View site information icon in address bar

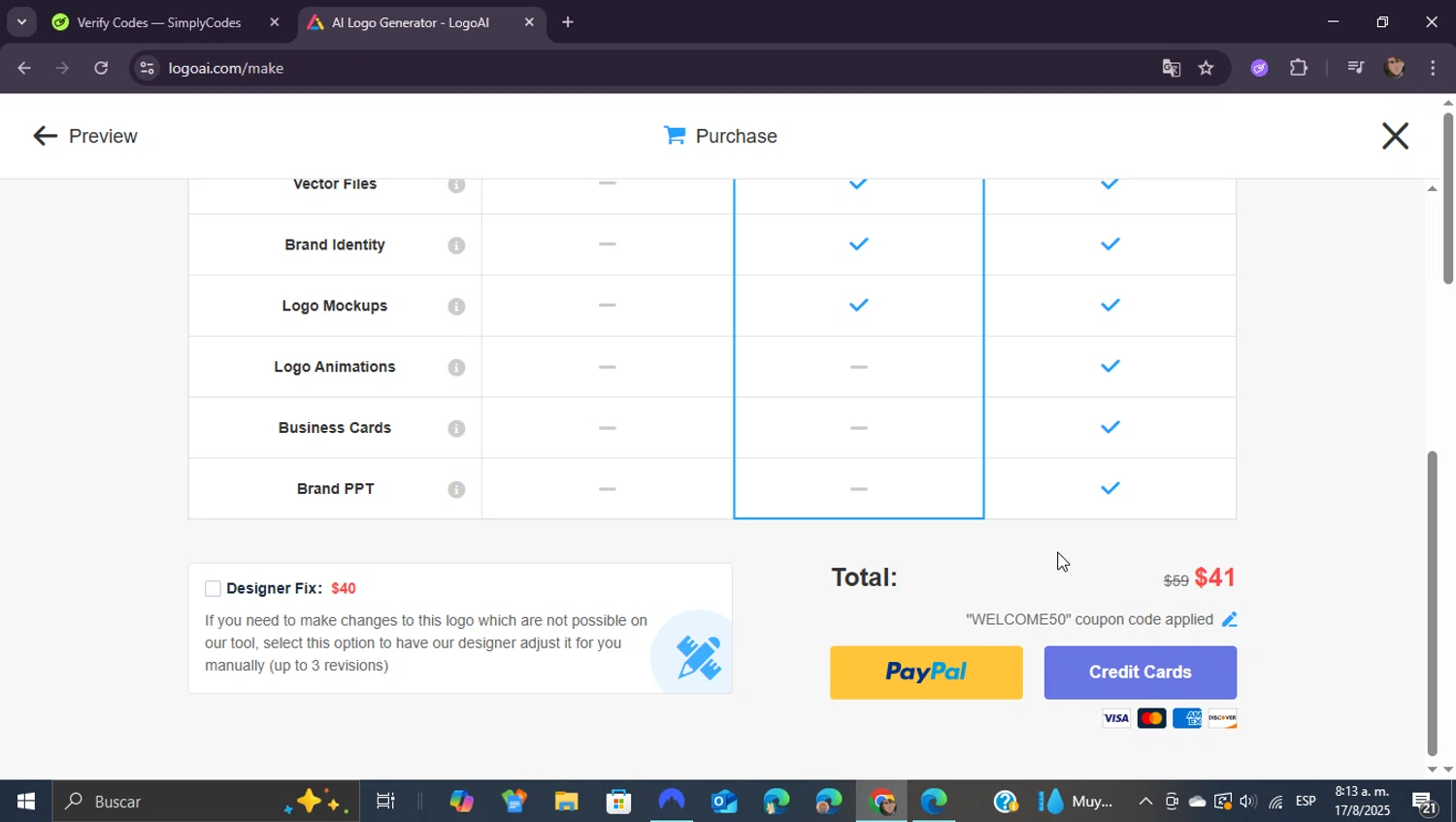click(147, 68)
